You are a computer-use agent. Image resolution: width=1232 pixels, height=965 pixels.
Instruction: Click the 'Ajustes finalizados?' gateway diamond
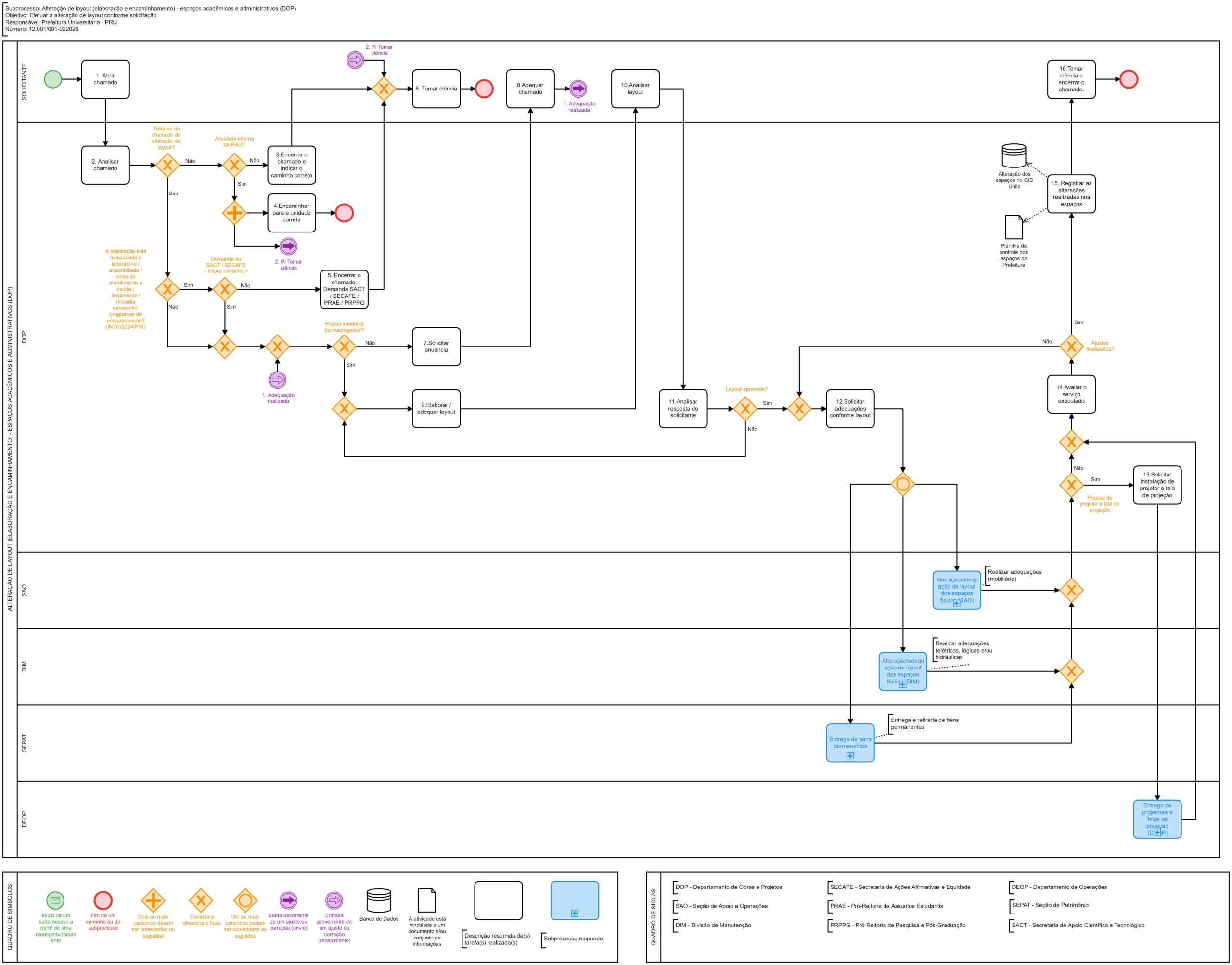coord(1071,347)
